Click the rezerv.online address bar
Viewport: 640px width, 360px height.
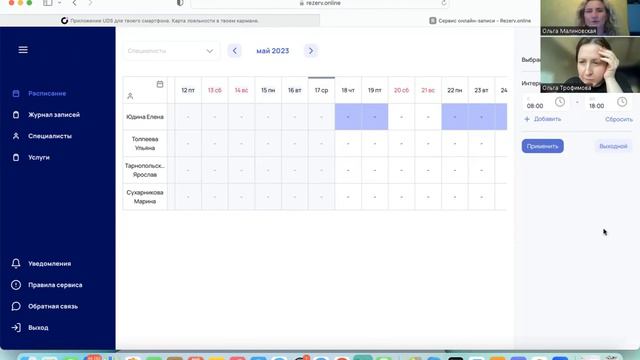(320, 3)
